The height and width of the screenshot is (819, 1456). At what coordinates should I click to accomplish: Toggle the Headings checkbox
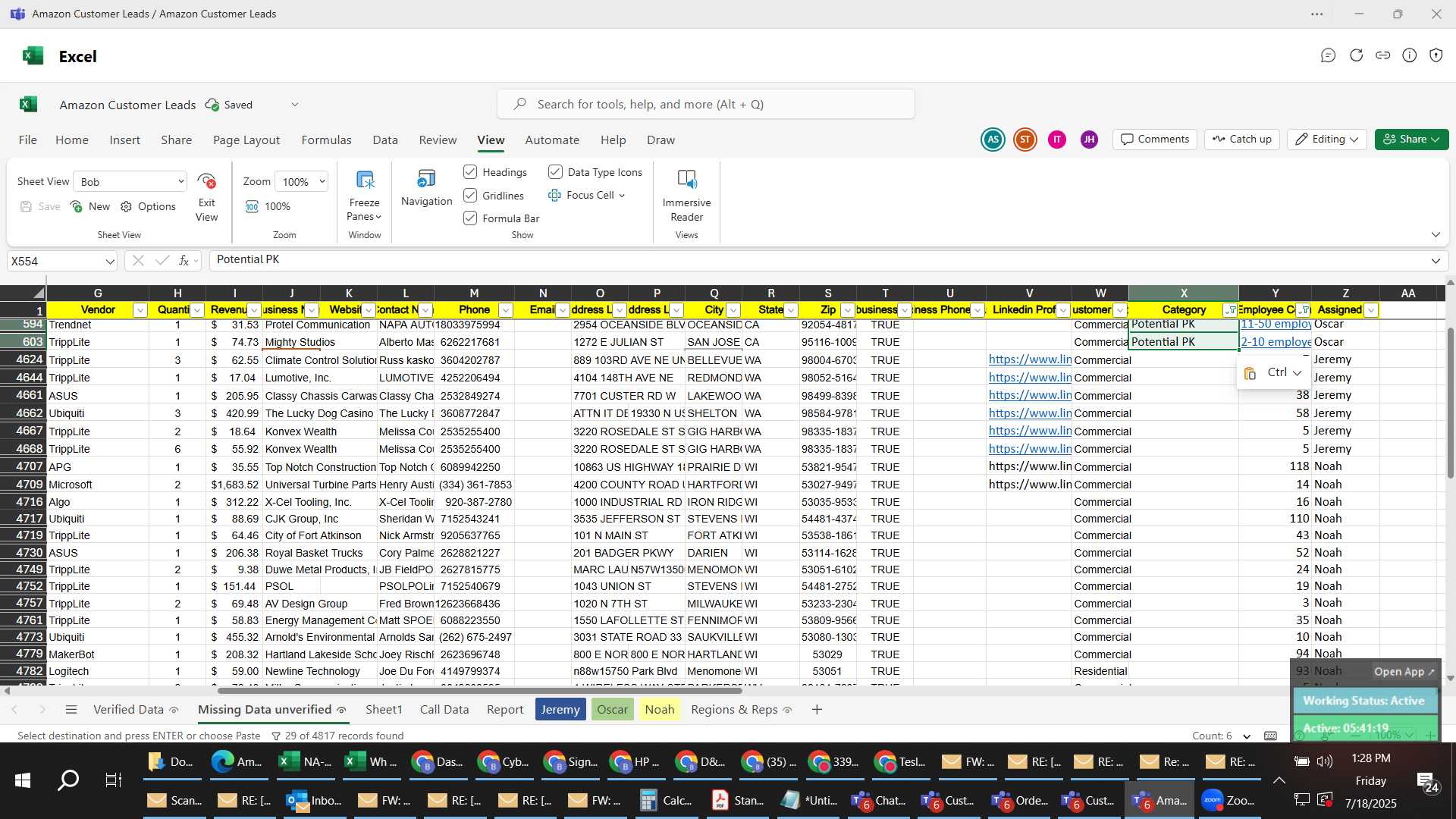470,172
